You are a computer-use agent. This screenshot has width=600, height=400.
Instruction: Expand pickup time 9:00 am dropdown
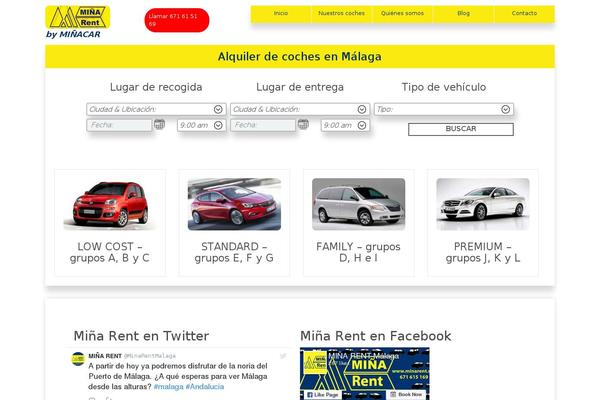(202, 125)
